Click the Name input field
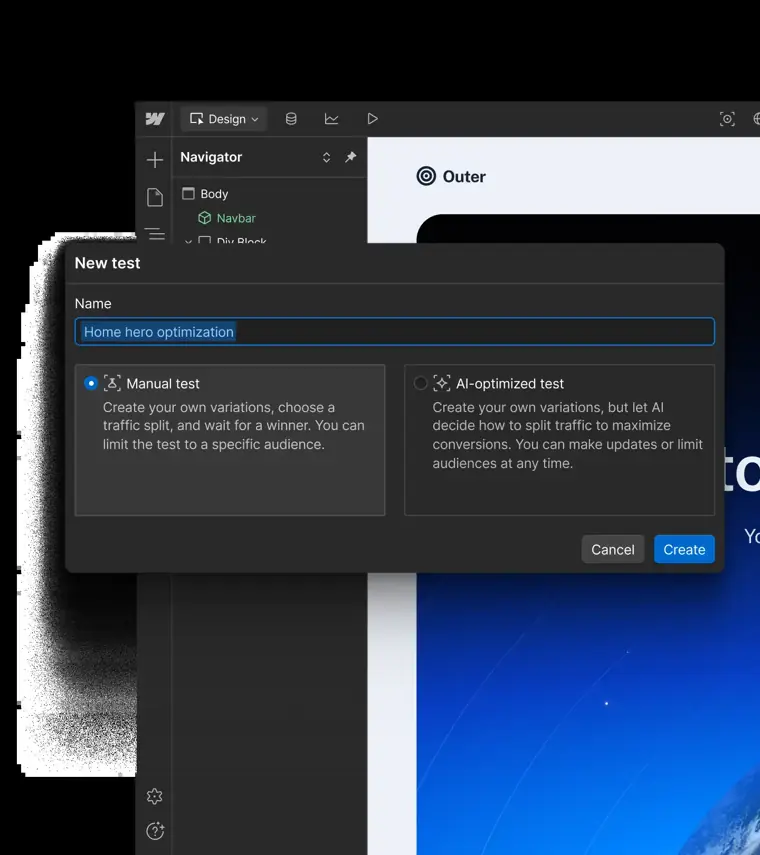This screenshot has width=760, height=855. point(395,332)
